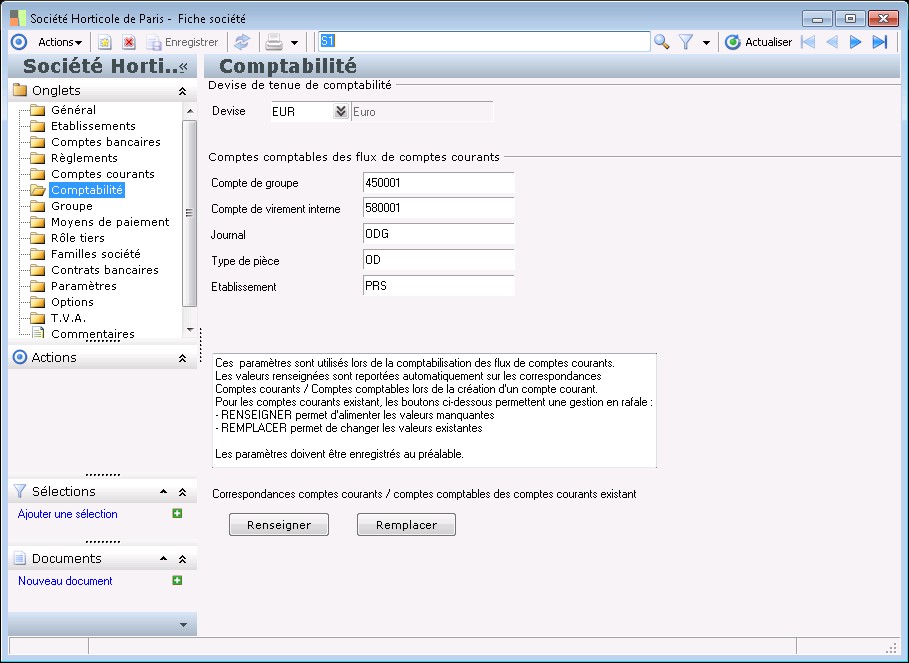
Task: Click the printer icon
Action: coord(273,42)
